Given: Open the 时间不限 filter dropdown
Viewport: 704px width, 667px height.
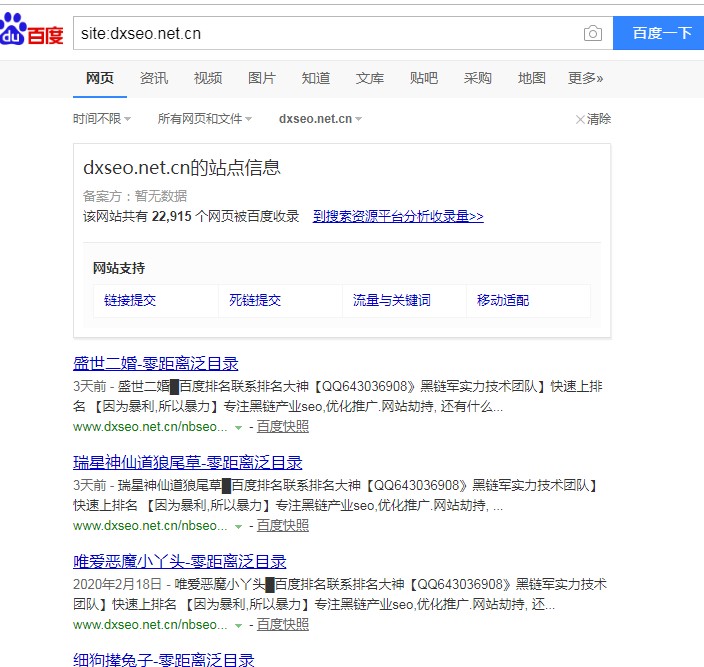Looking at the screenshot, I should coord(102,118).
